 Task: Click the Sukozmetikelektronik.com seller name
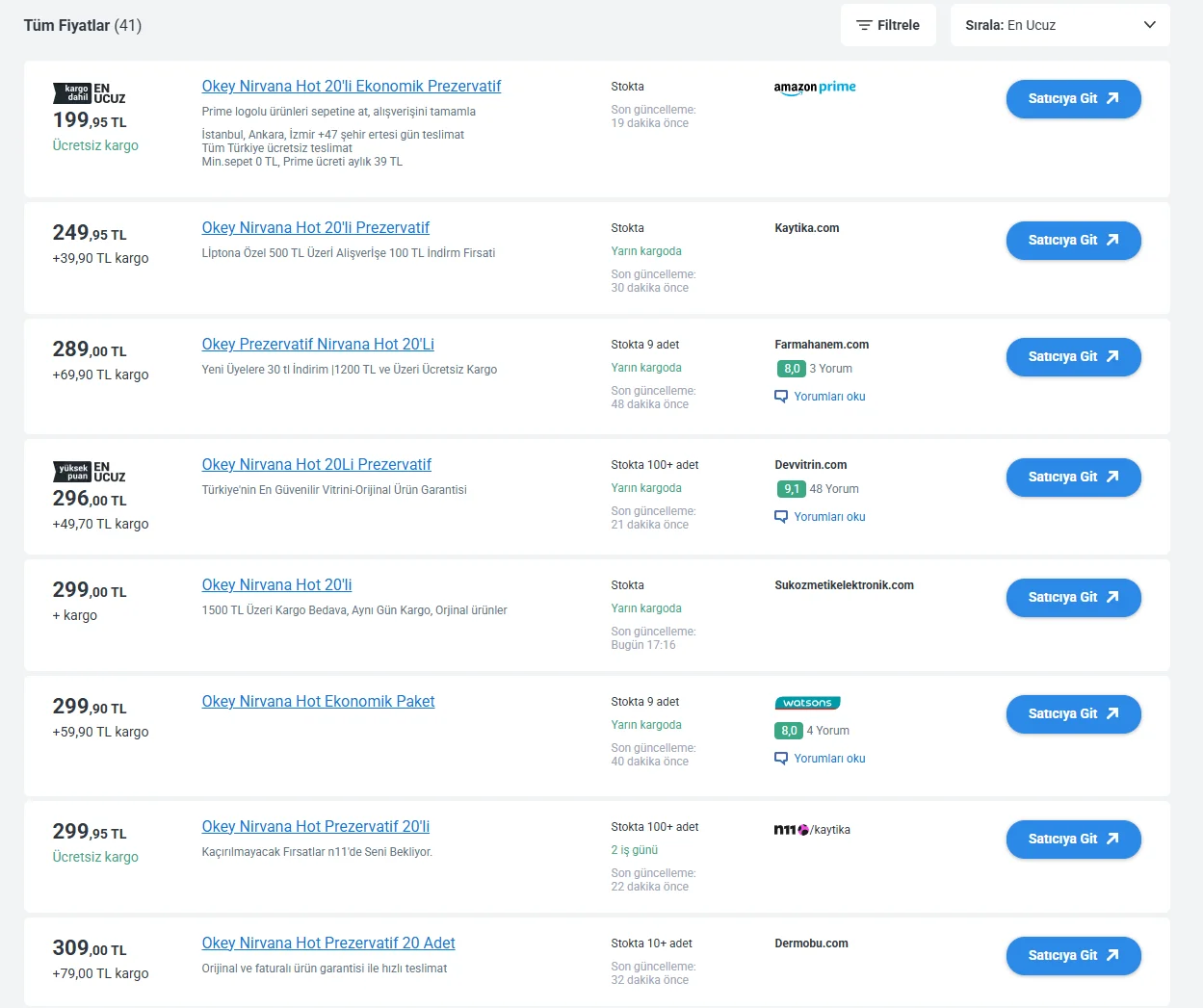(x=844, y=585)
